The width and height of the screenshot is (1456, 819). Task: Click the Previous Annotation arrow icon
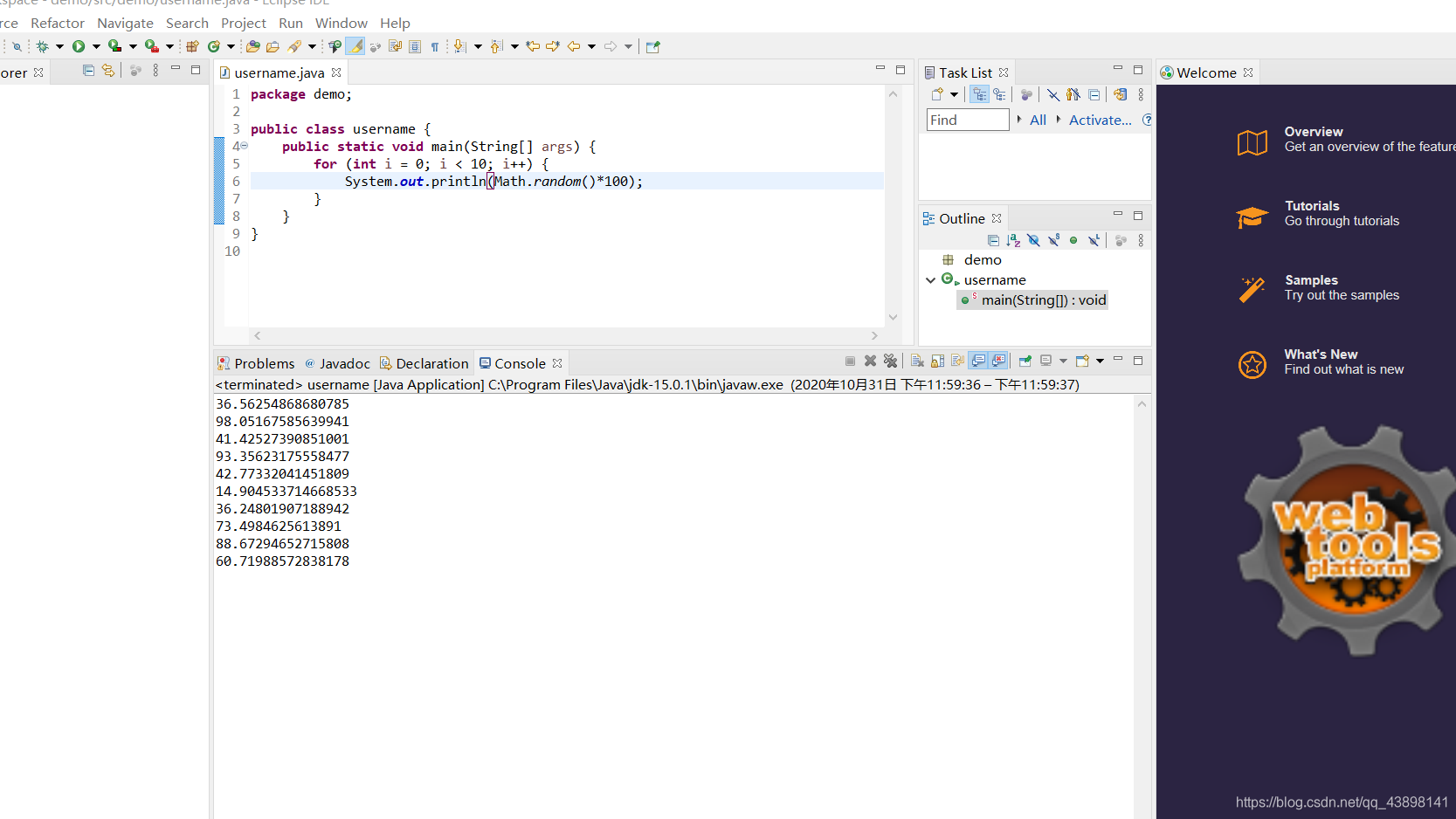click(496, 46)
